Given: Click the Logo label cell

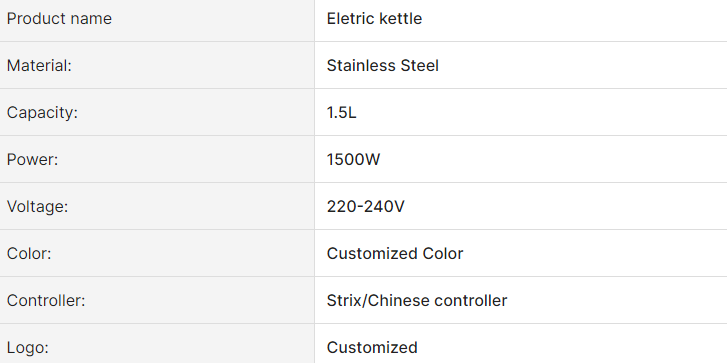Looking at the screenshot, I should click(157, 344).
